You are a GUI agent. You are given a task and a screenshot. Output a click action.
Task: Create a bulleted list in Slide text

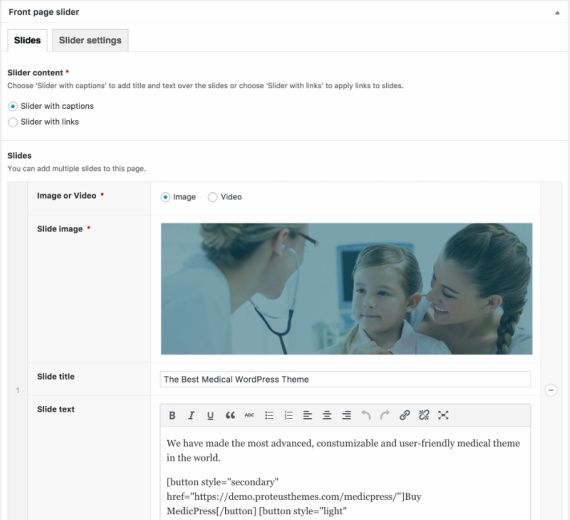coord(269,415)
